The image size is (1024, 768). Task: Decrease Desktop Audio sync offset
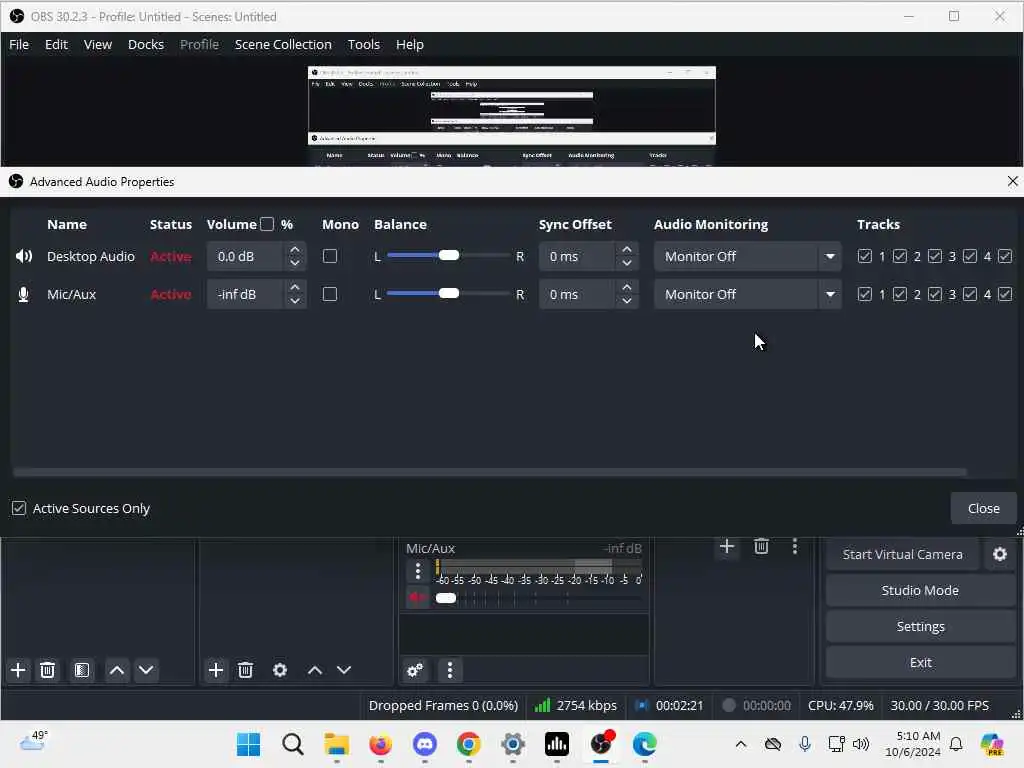[627, 263]
